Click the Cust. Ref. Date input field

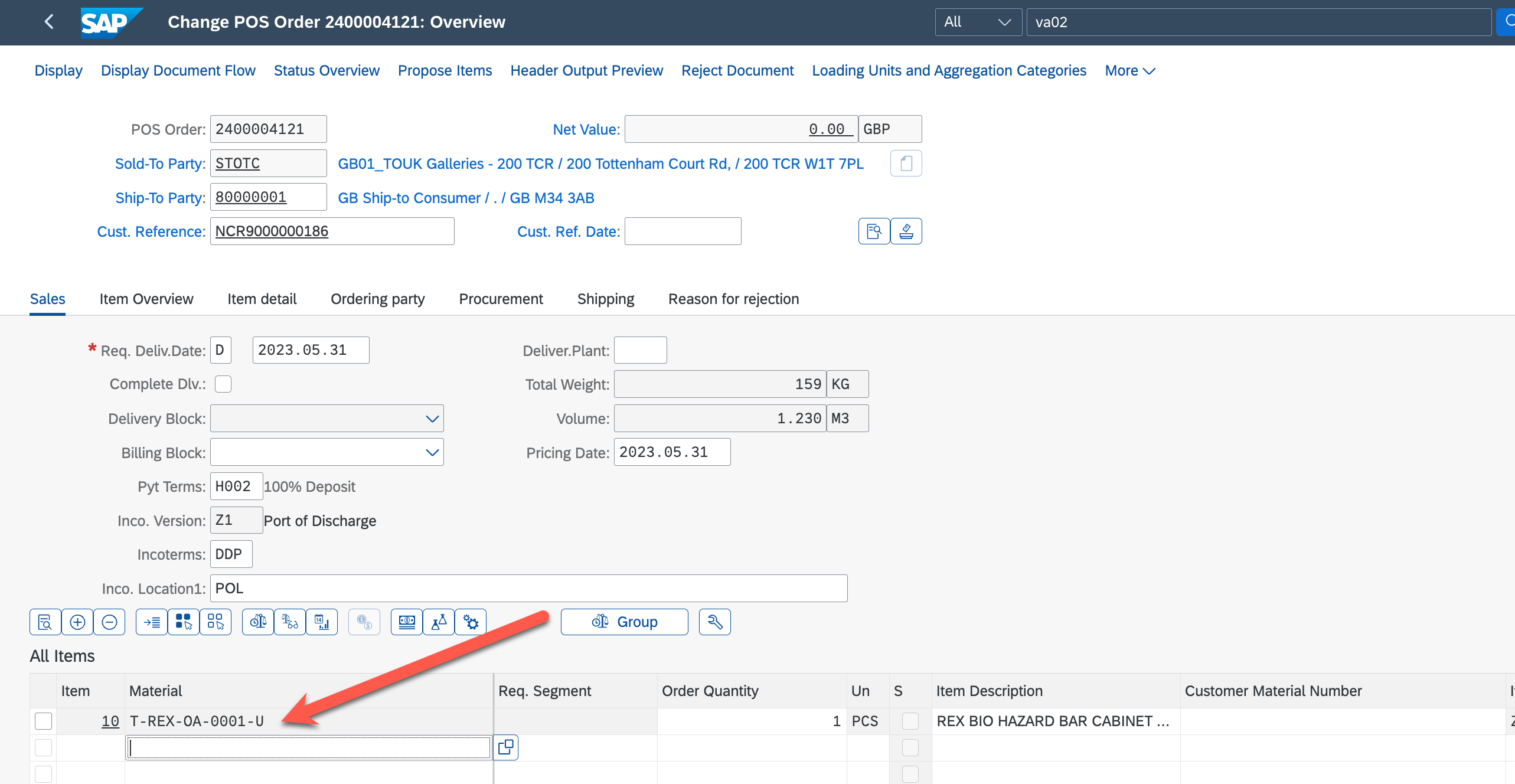683,231
